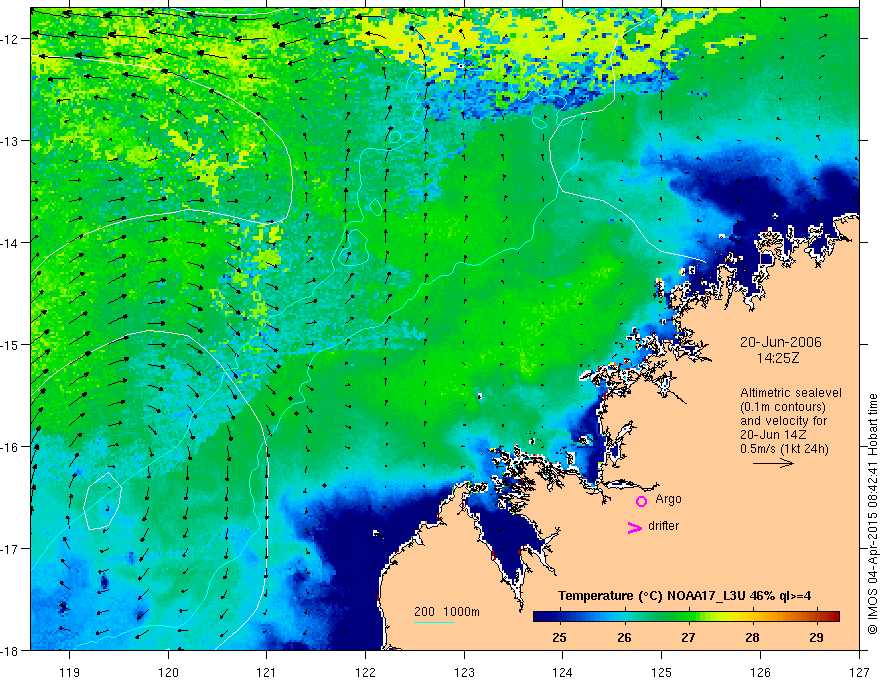Click the 'Temperature (°C) NOAA17_L3U 46% ql>=4' title
The height and width of the screenshot is (680, 880).
[x=684, y=596]
